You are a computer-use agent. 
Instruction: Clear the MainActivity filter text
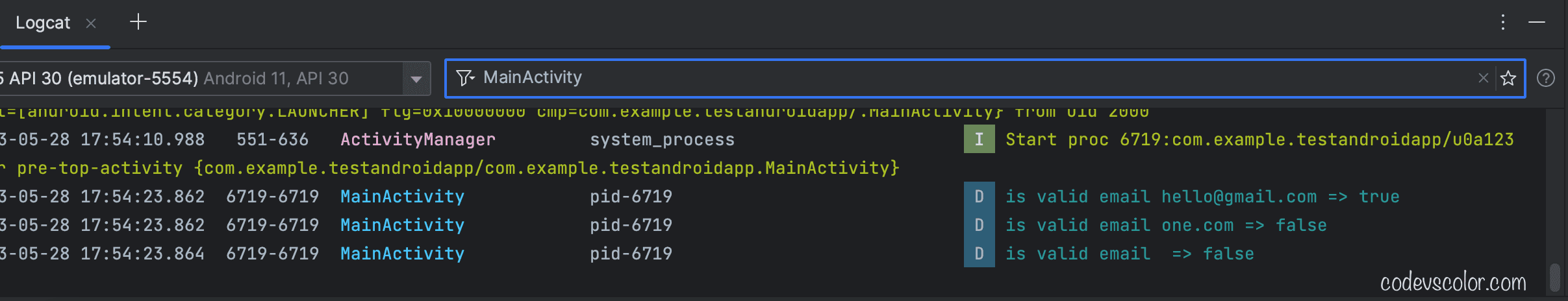(1483, 78)
